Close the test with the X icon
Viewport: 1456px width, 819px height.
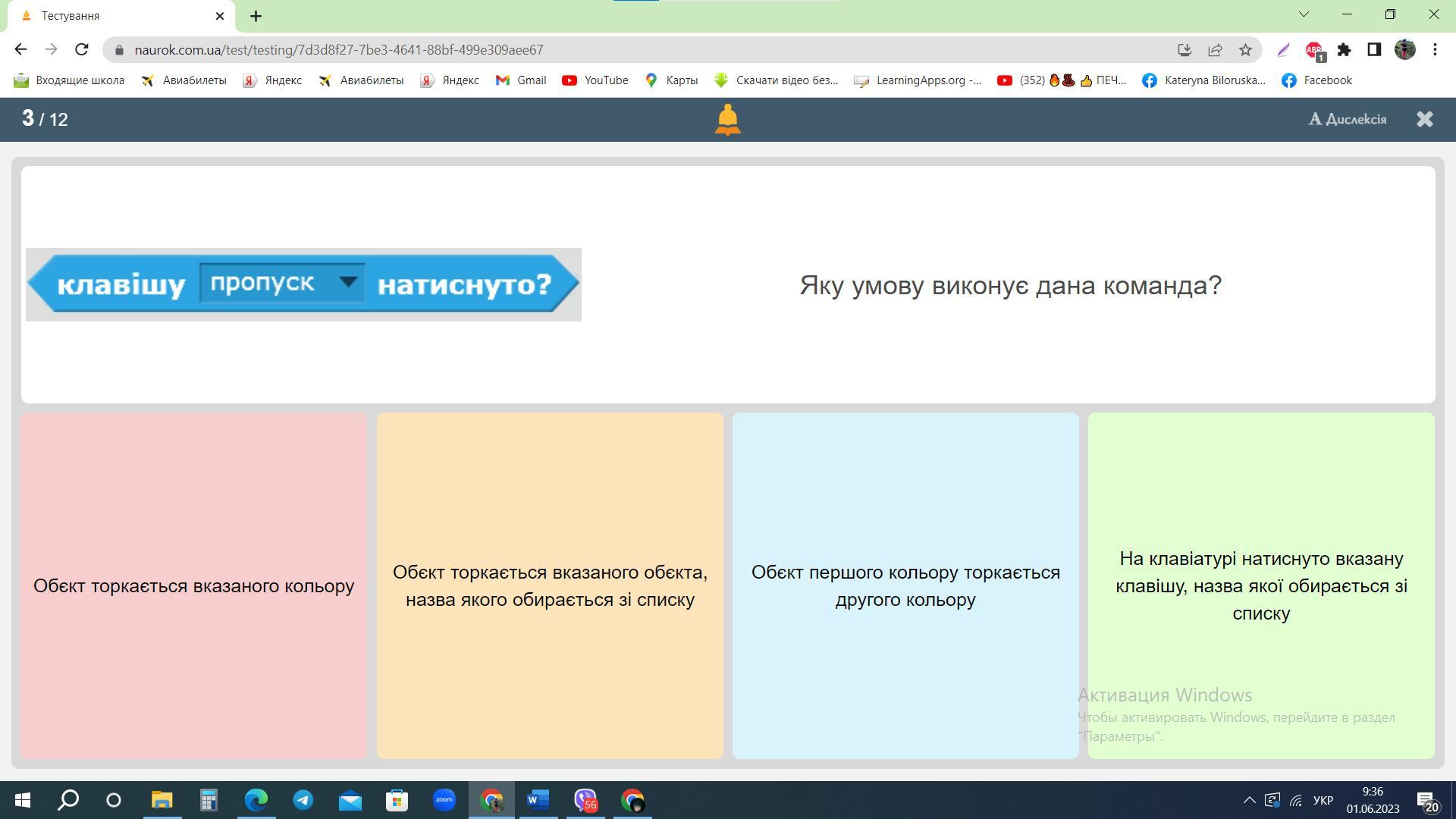pyautogui.click(x=1424, y=119)
